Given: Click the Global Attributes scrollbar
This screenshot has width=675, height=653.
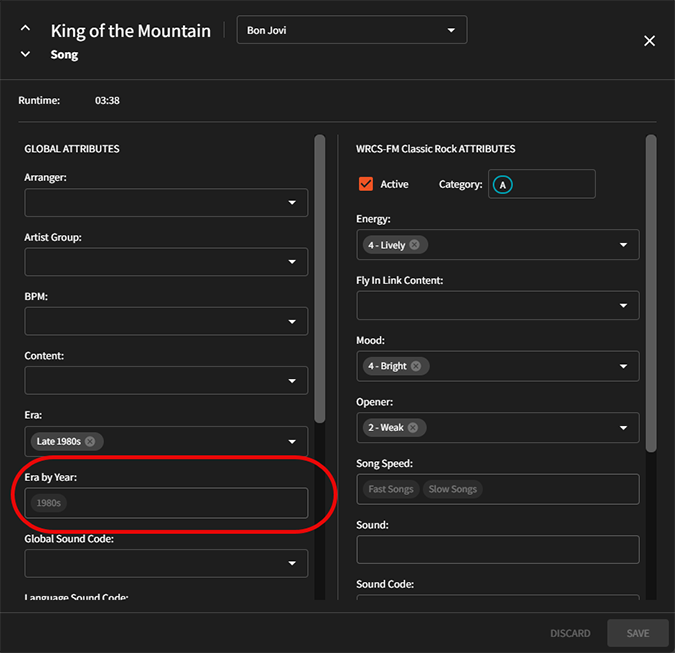Looking at the screenshot, I should tap(319, 279).
